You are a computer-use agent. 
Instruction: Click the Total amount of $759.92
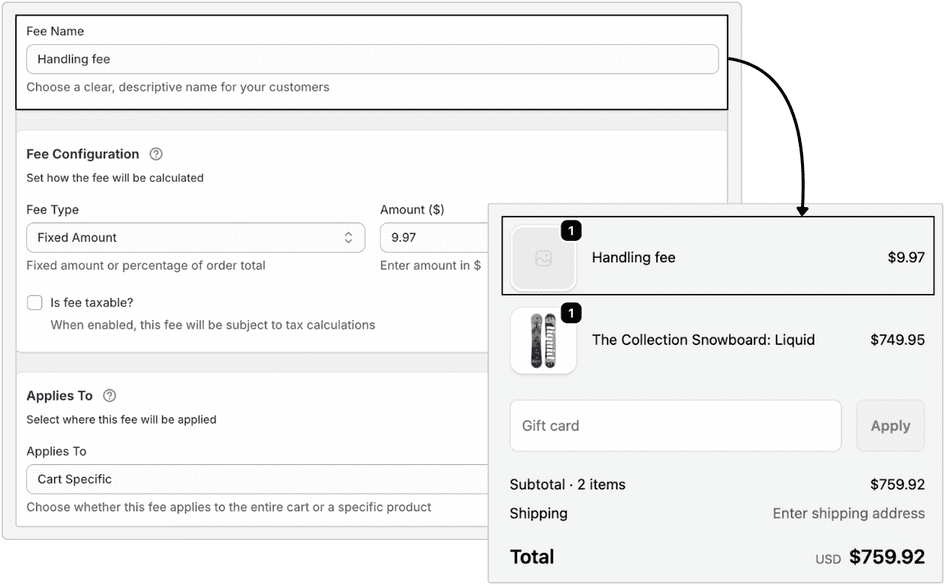coord(888,556)
